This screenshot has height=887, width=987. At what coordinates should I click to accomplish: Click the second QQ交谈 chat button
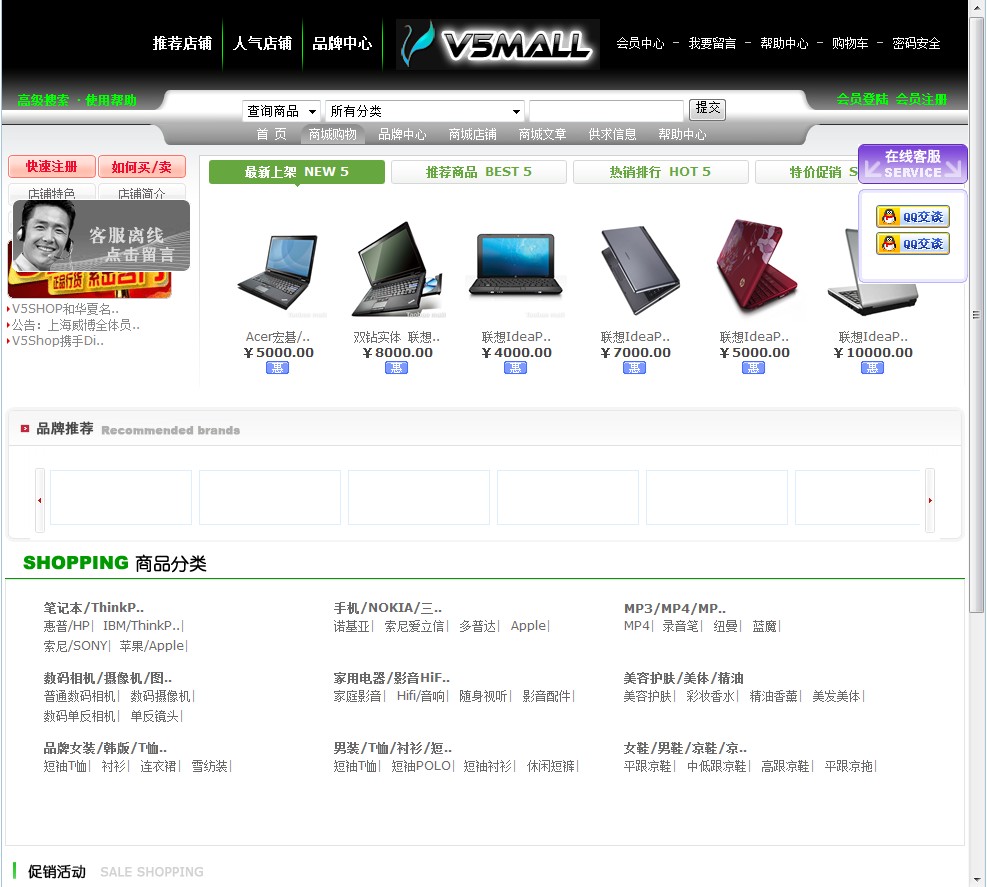click(913, 244)
